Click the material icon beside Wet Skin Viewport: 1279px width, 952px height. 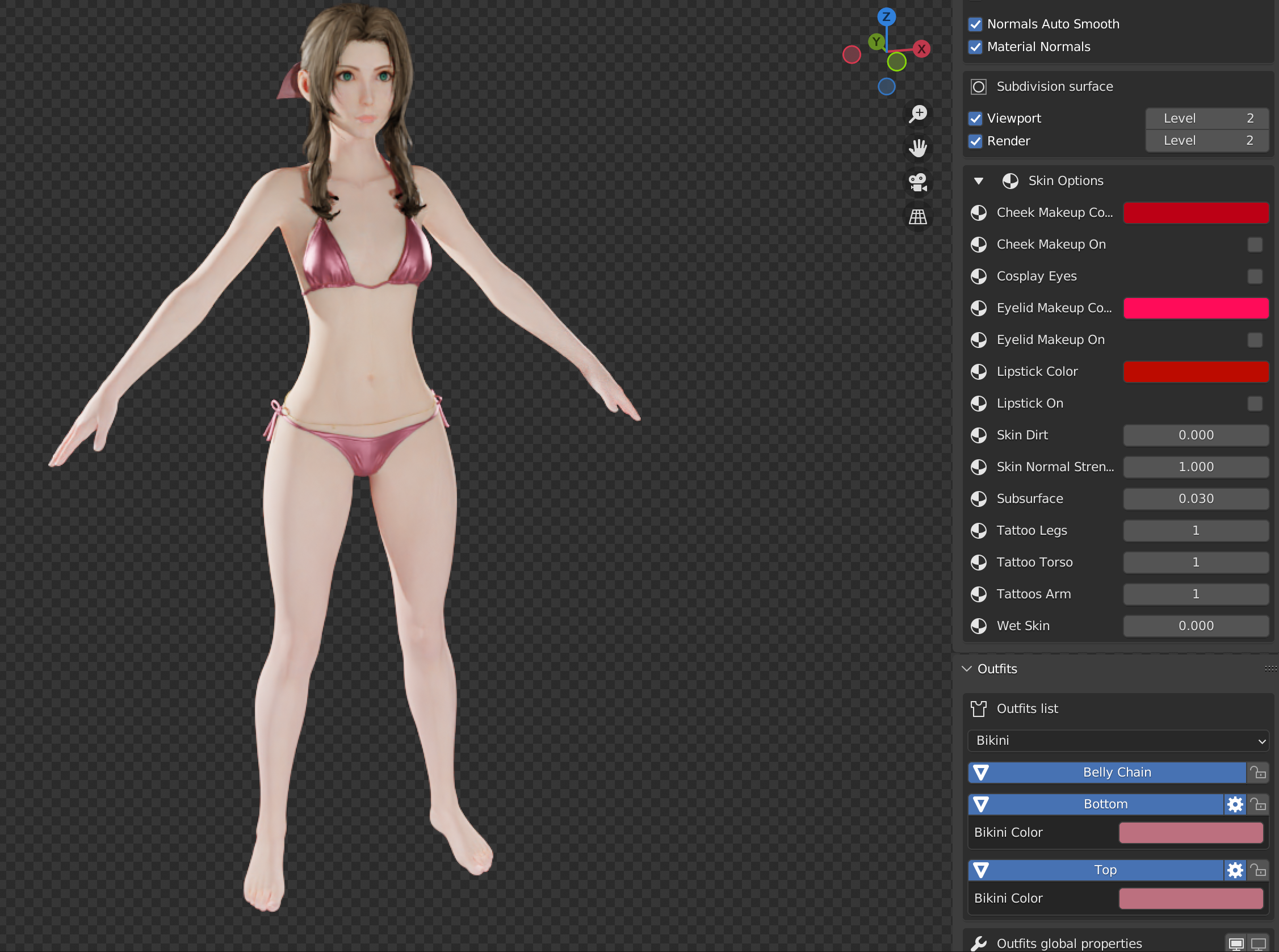point(978,626)
